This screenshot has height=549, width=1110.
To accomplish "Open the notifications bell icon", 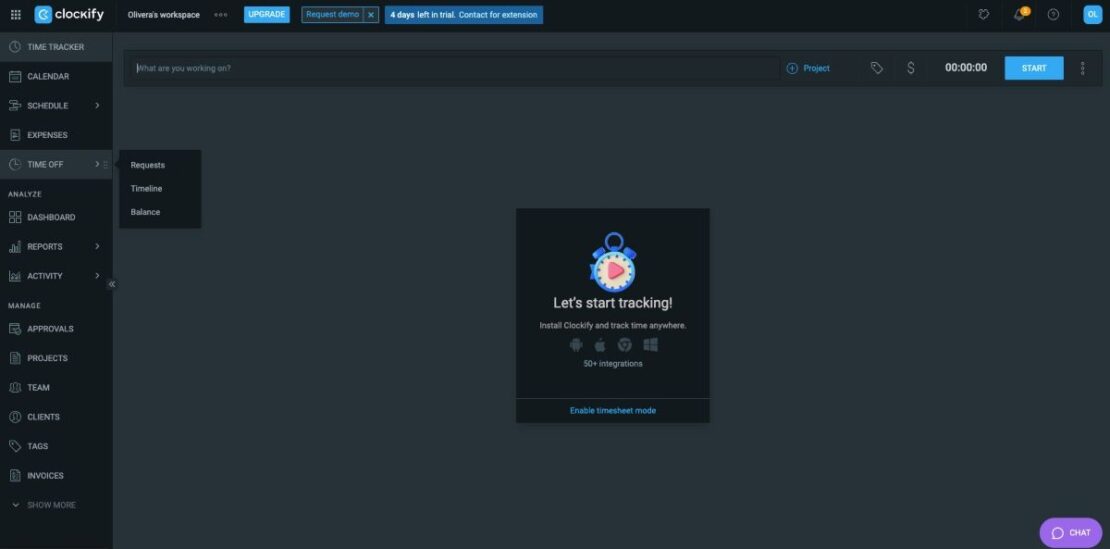I will (x=1020, y=15).
